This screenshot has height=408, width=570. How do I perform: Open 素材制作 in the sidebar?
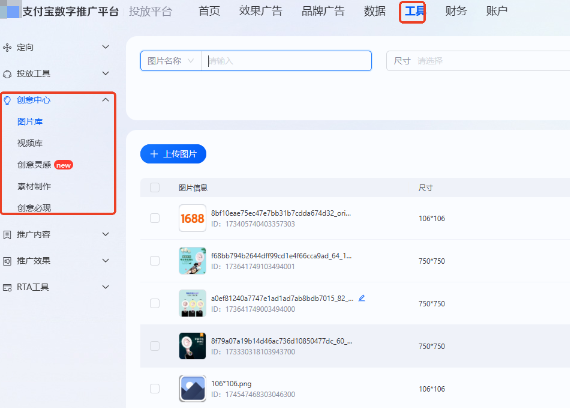pyautogui.click(x=34, y=187)
